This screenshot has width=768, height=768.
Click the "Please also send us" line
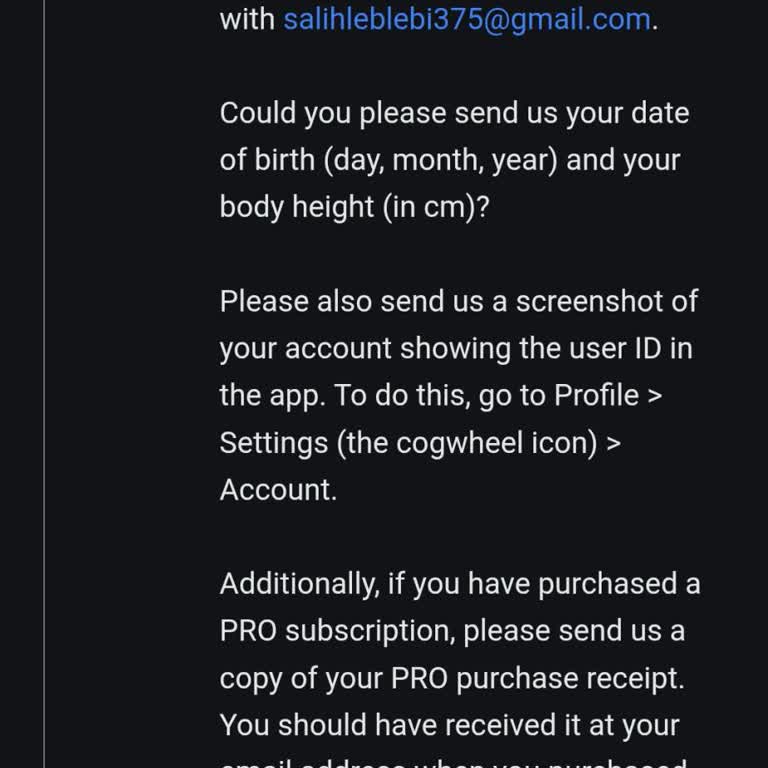point(364,301)
